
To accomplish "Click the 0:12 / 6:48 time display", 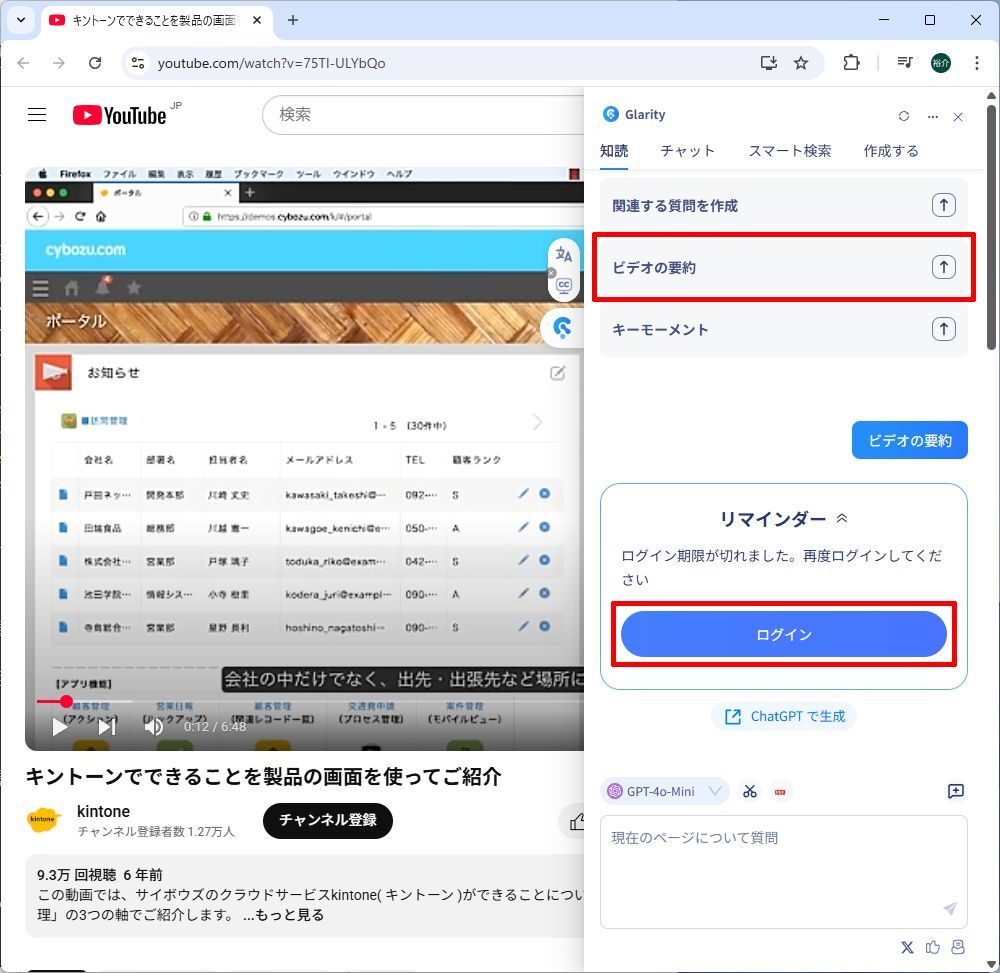I will 215,726.
